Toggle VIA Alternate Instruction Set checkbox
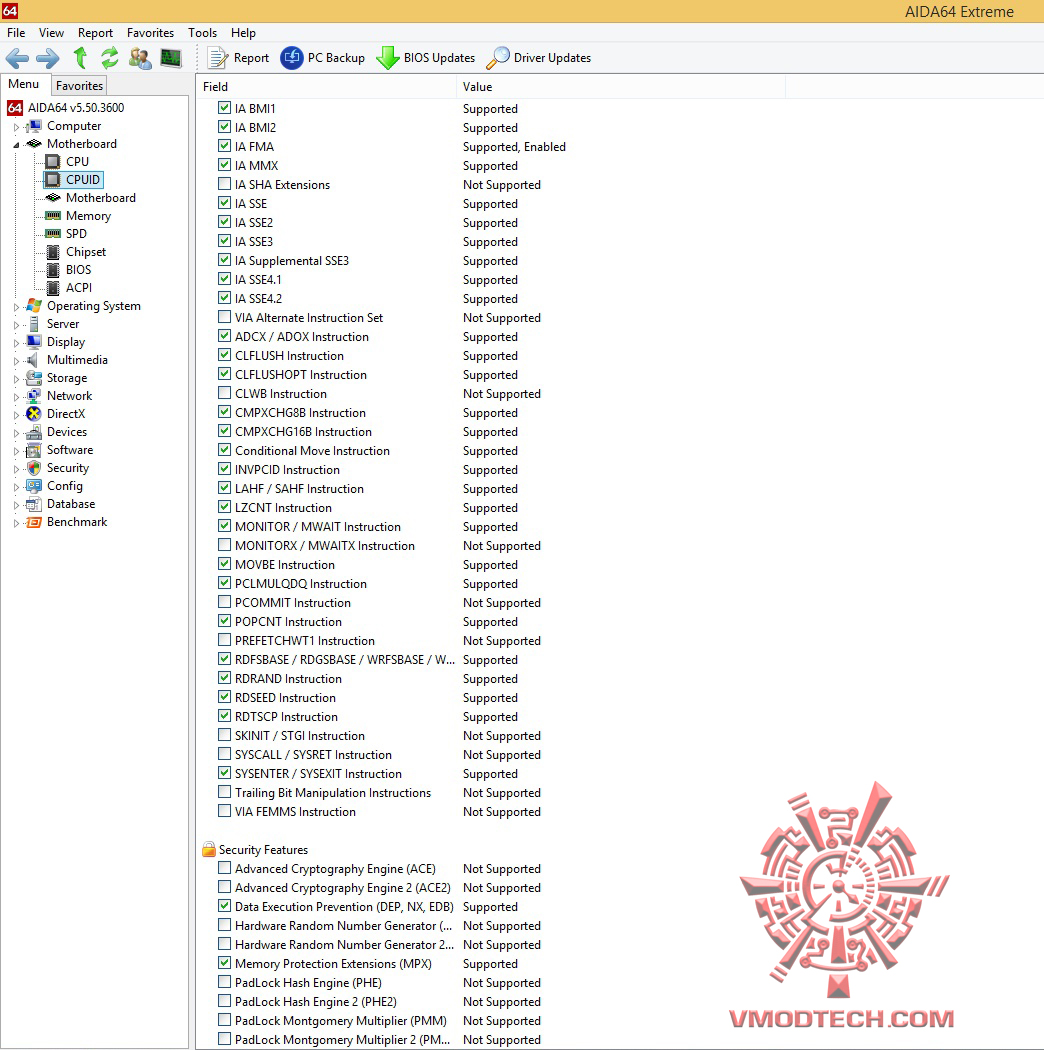Screen dimensions: 1044x1050 (x=224, y=317)
